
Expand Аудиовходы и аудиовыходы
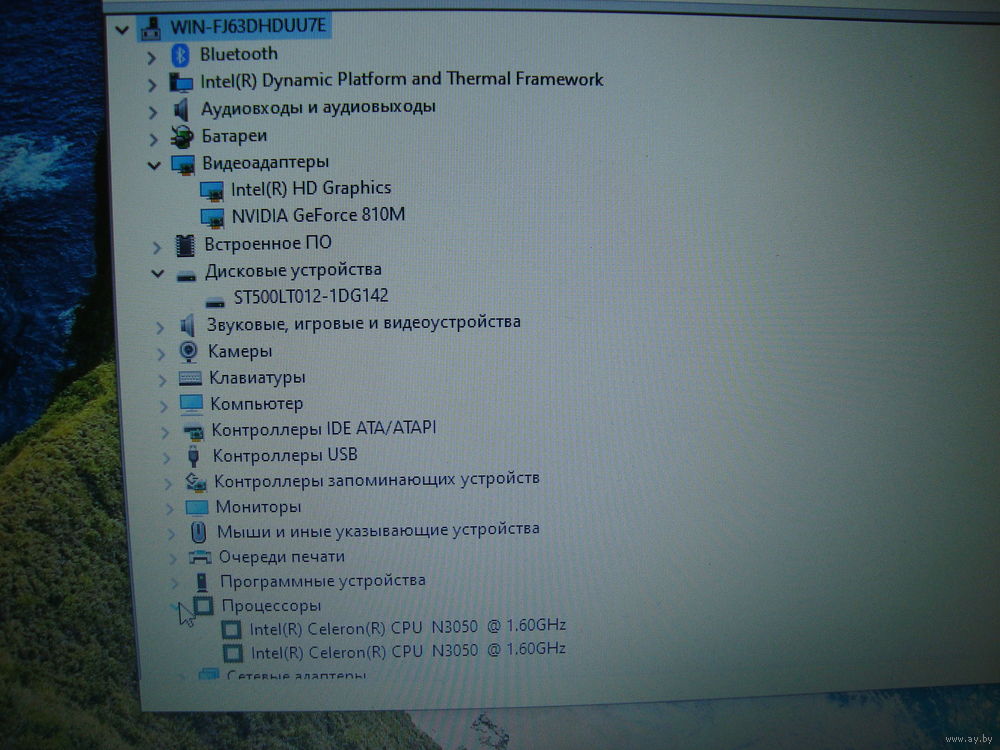click(x=153, y=113)
